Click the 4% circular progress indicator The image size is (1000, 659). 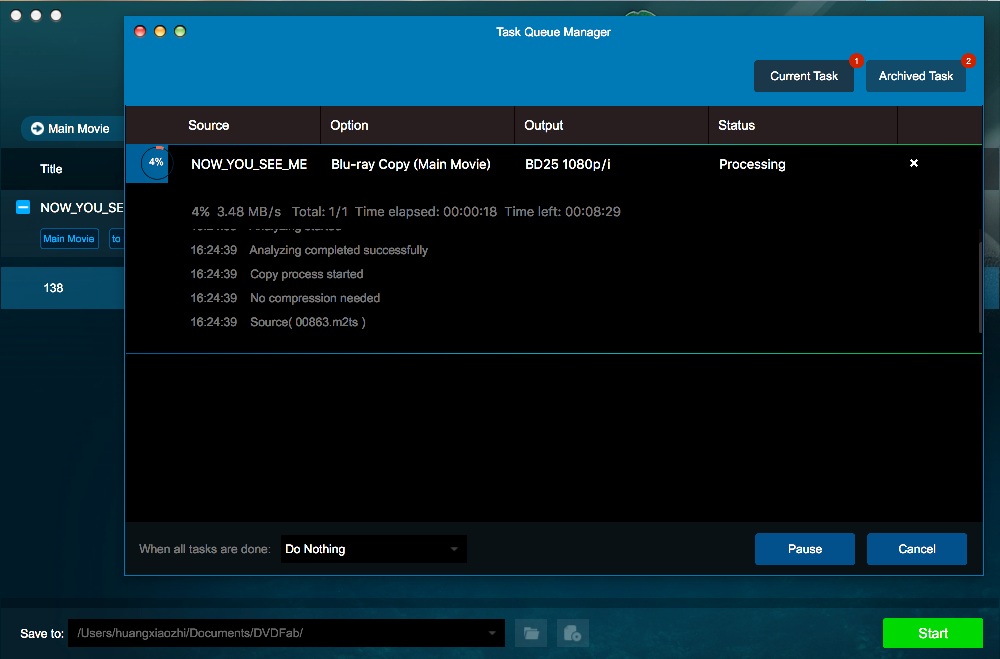coord(155,163)
